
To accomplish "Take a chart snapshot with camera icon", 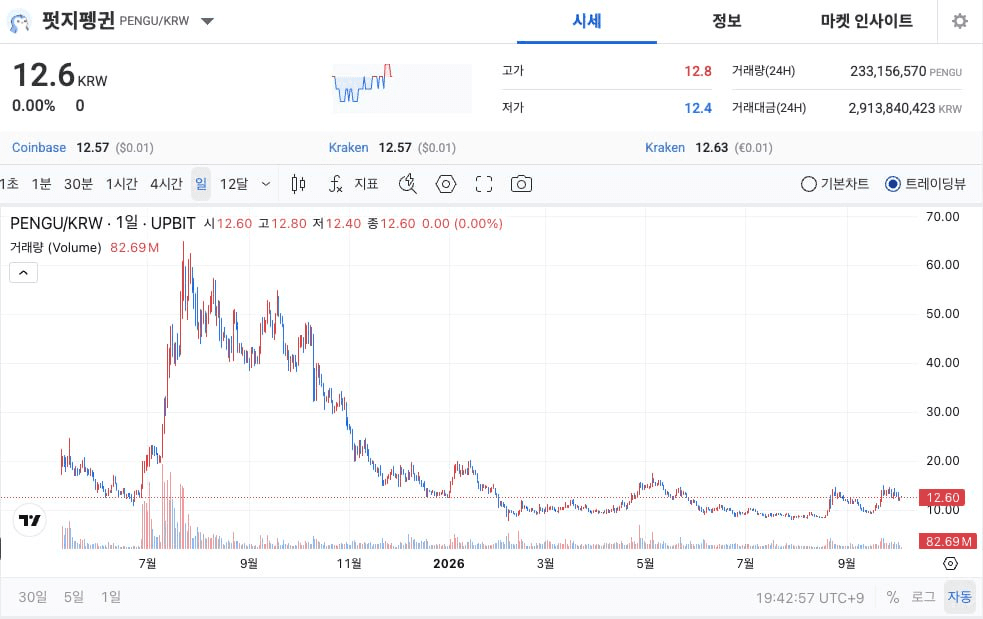I will 521,184.
